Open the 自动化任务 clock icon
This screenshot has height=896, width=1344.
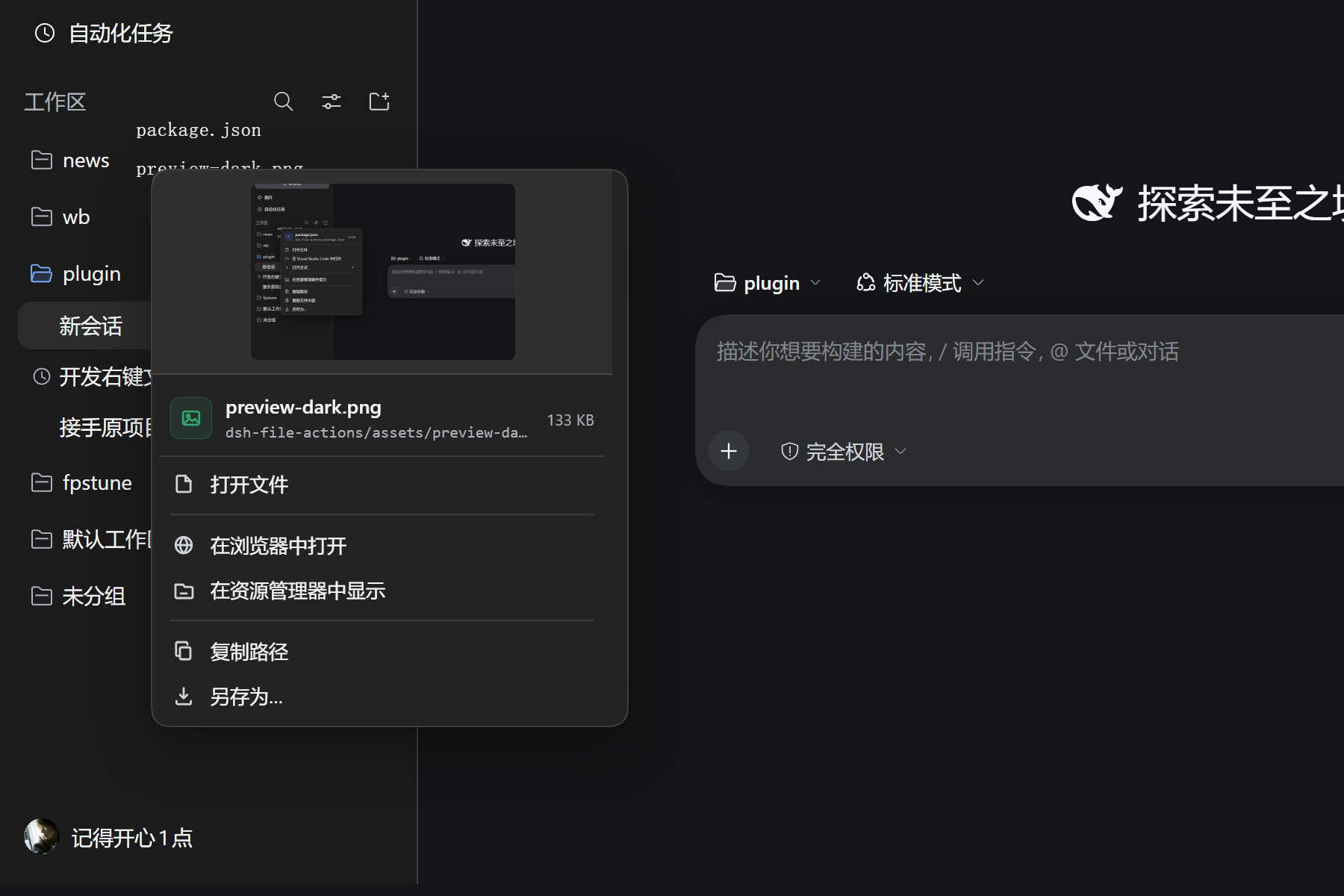[x=45, y=33]
